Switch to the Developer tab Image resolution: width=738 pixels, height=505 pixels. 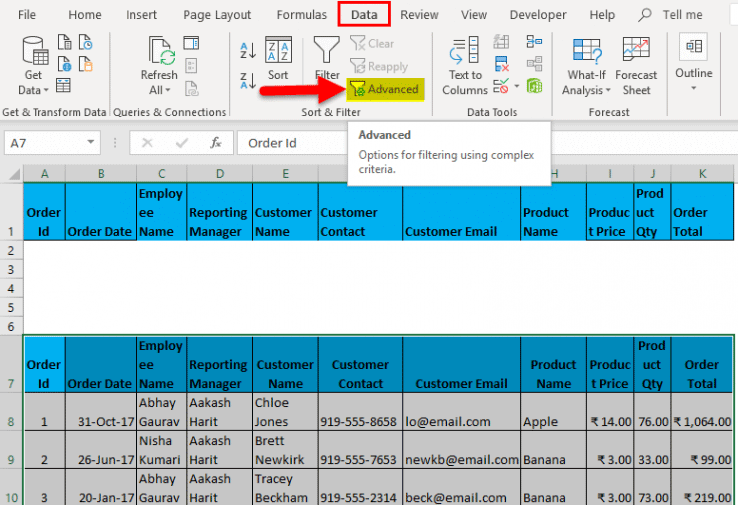coord(538,15)
